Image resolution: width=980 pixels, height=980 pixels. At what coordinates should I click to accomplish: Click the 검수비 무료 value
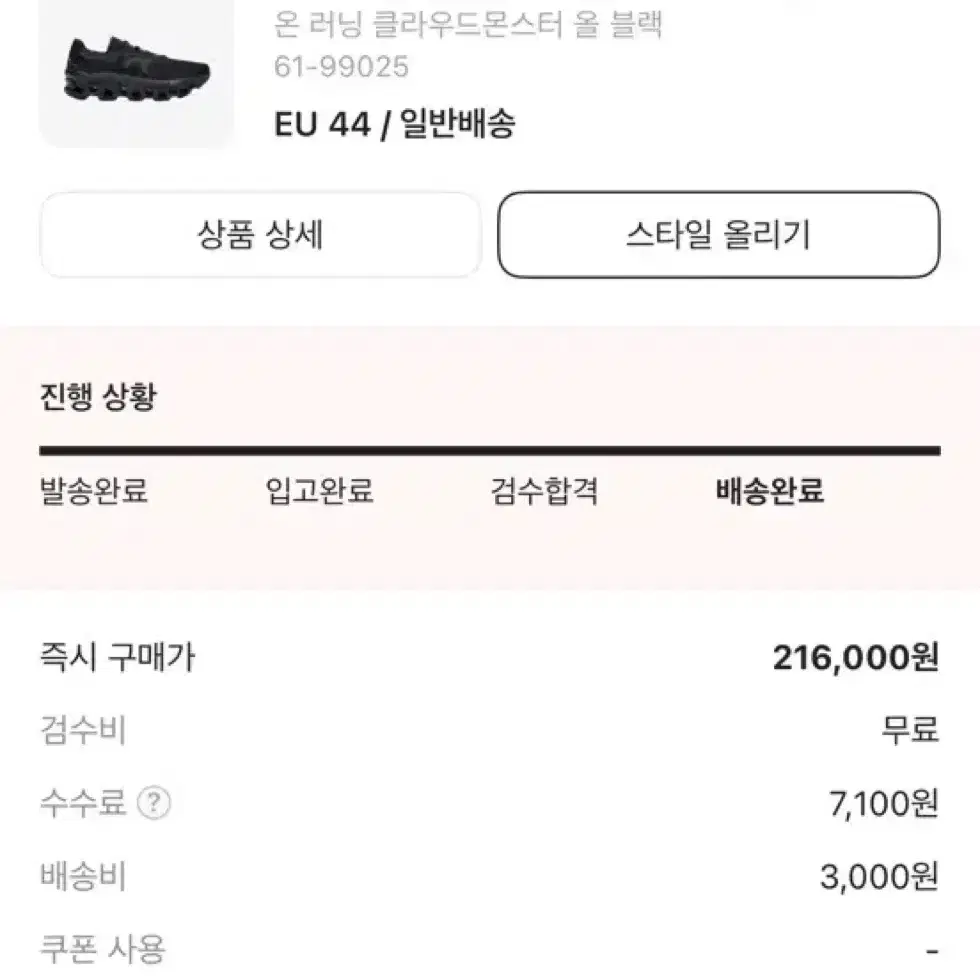point(910,730)
